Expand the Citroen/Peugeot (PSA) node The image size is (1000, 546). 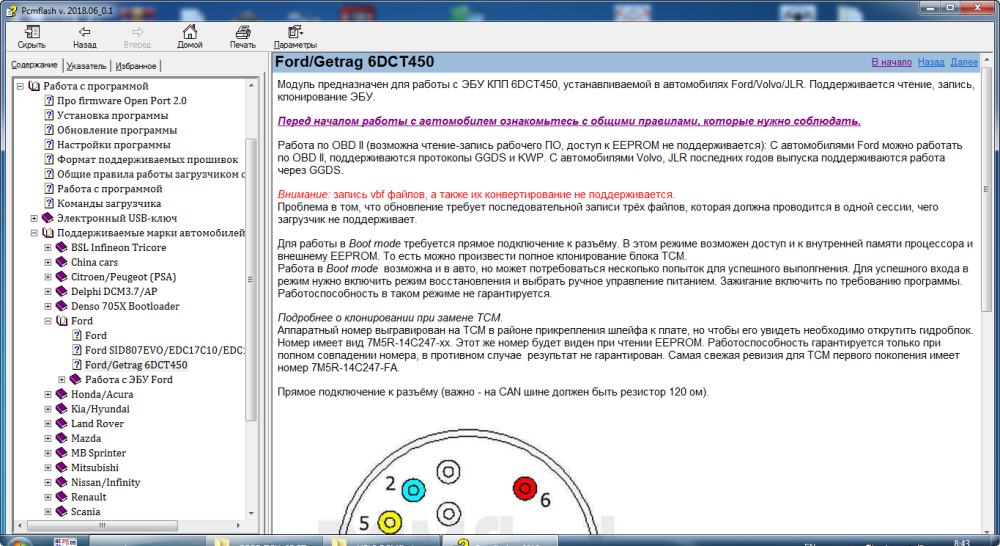(48, 277)
